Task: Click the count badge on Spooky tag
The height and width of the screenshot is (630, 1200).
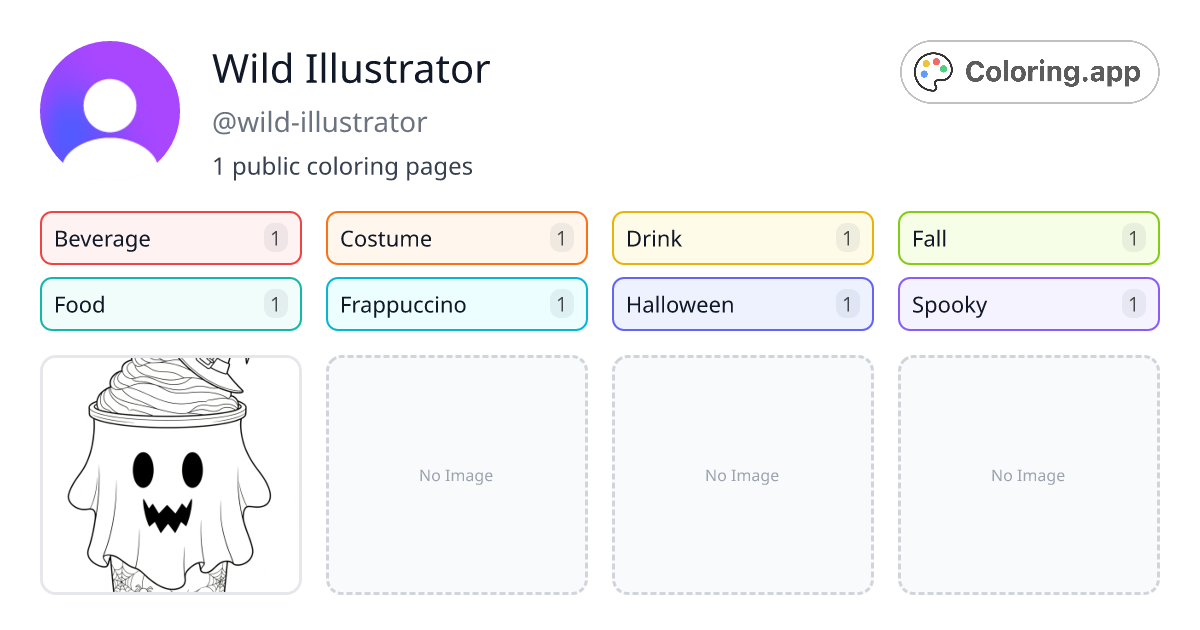Action: (1134, 304)
